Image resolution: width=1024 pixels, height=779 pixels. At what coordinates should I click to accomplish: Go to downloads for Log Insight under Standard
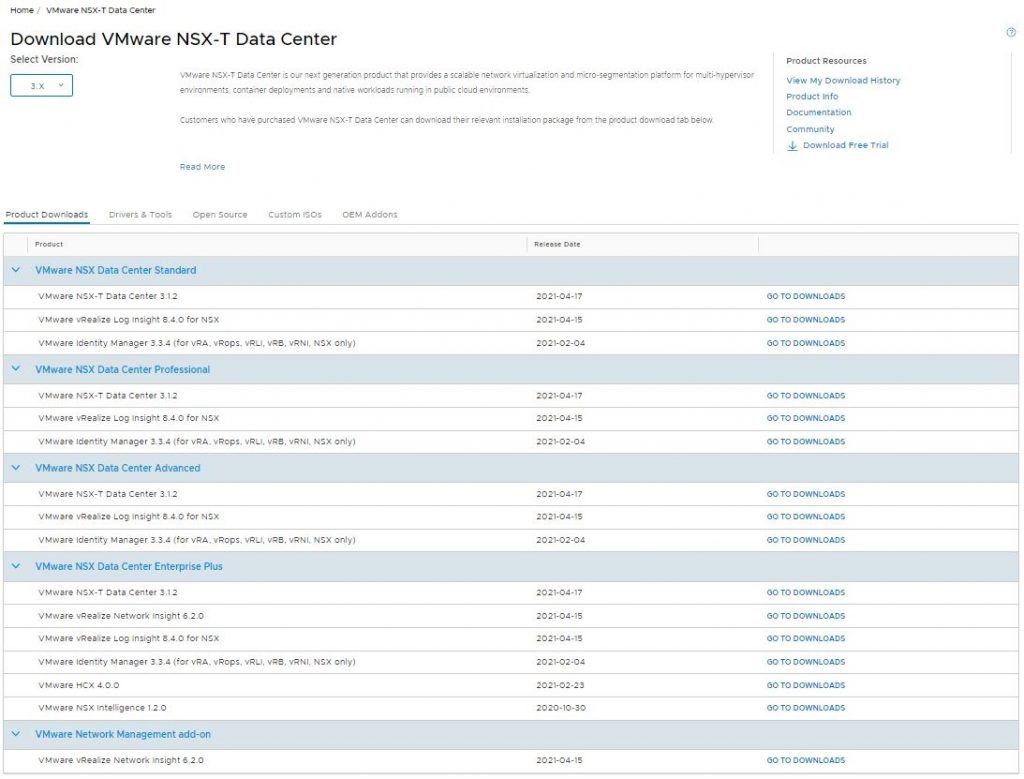[806, 319]
